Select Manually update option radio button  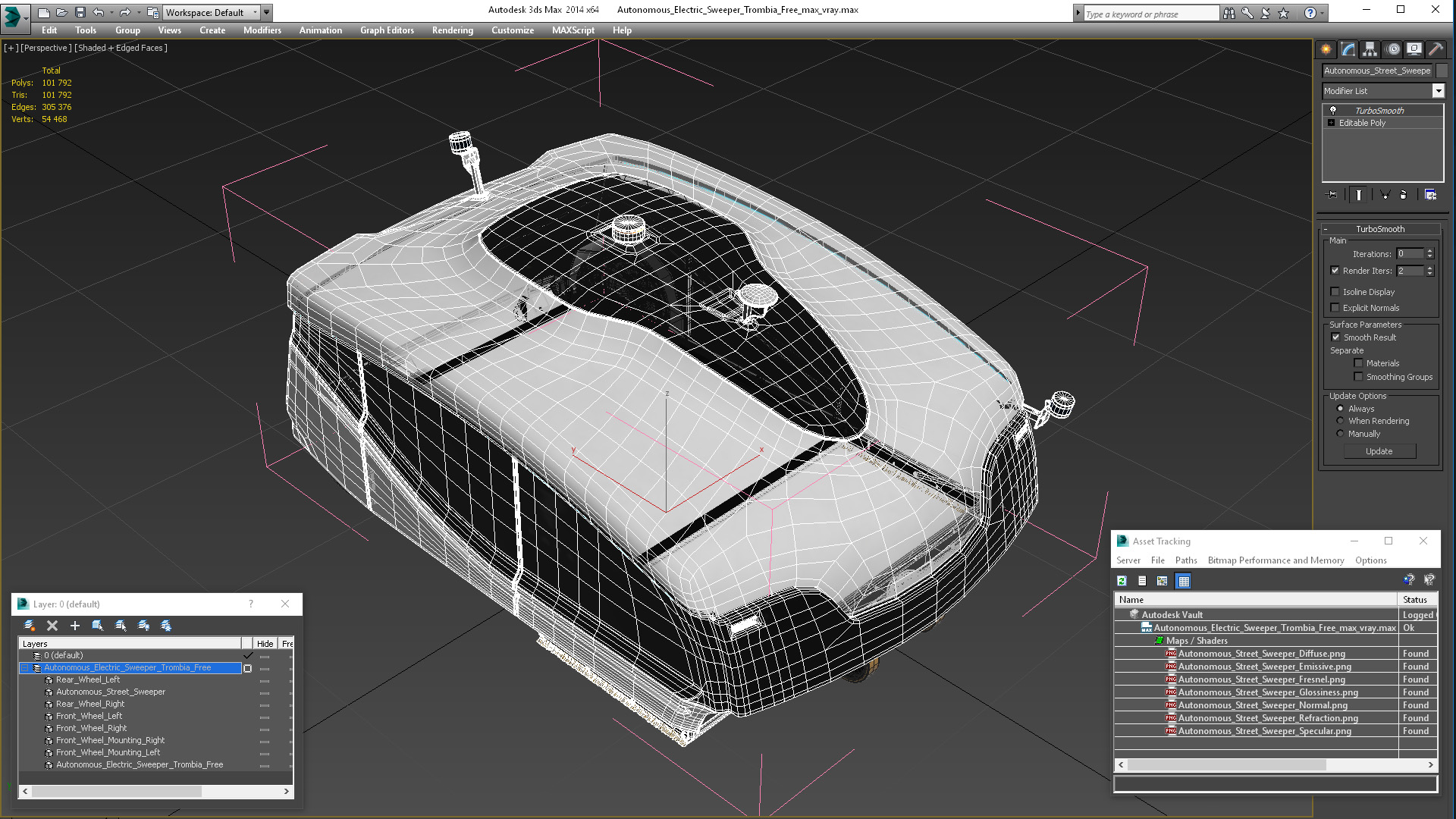tap(1340, 434)
